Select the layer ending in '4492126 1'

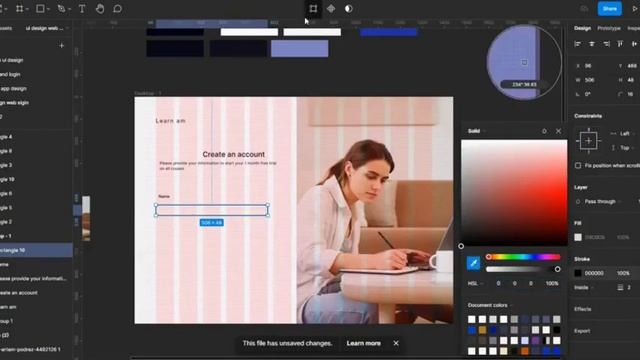(30, 349)
